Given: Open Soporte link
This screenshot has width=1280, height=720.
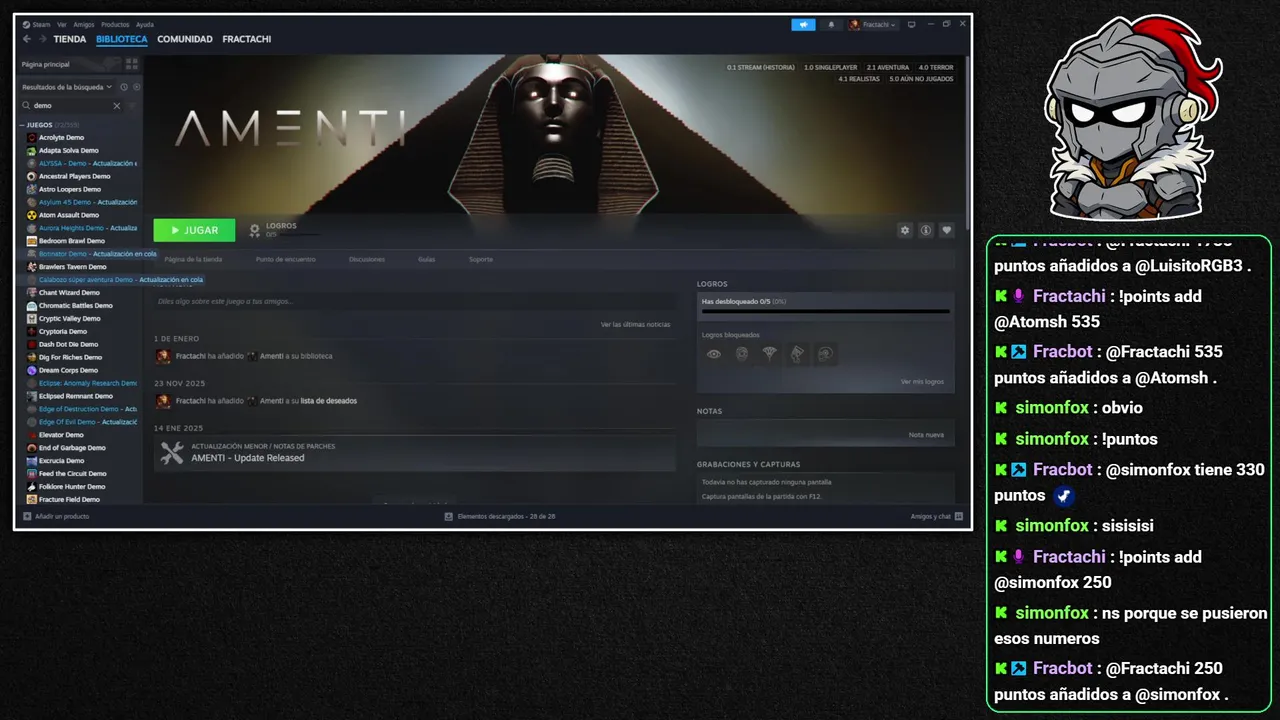Looking at the screenshot, I should click(481, 259).
